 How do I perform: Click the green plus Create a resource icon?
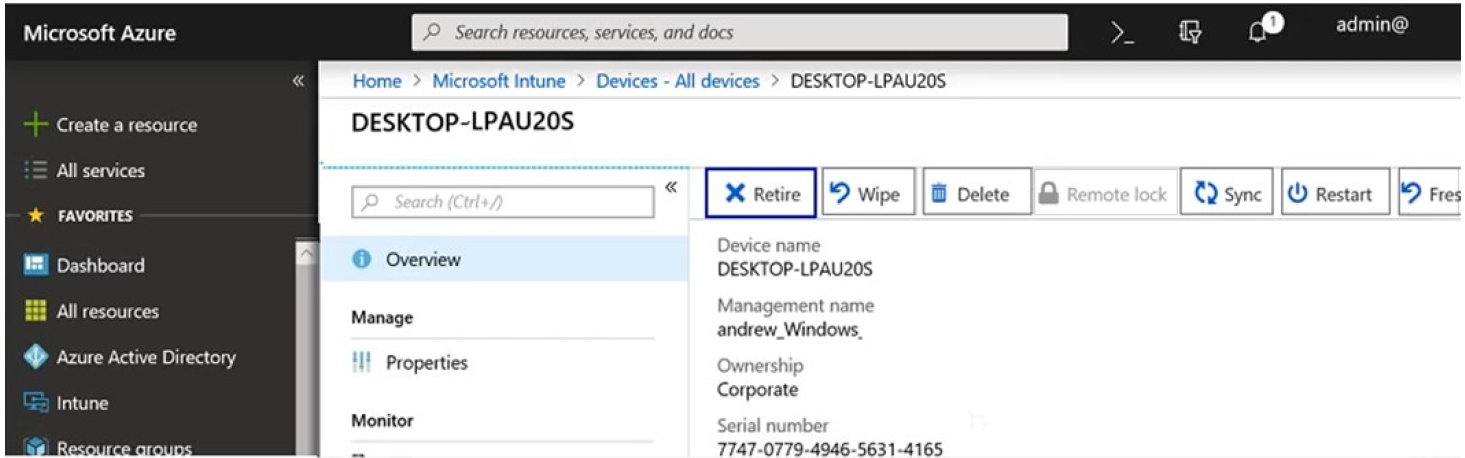36,125
